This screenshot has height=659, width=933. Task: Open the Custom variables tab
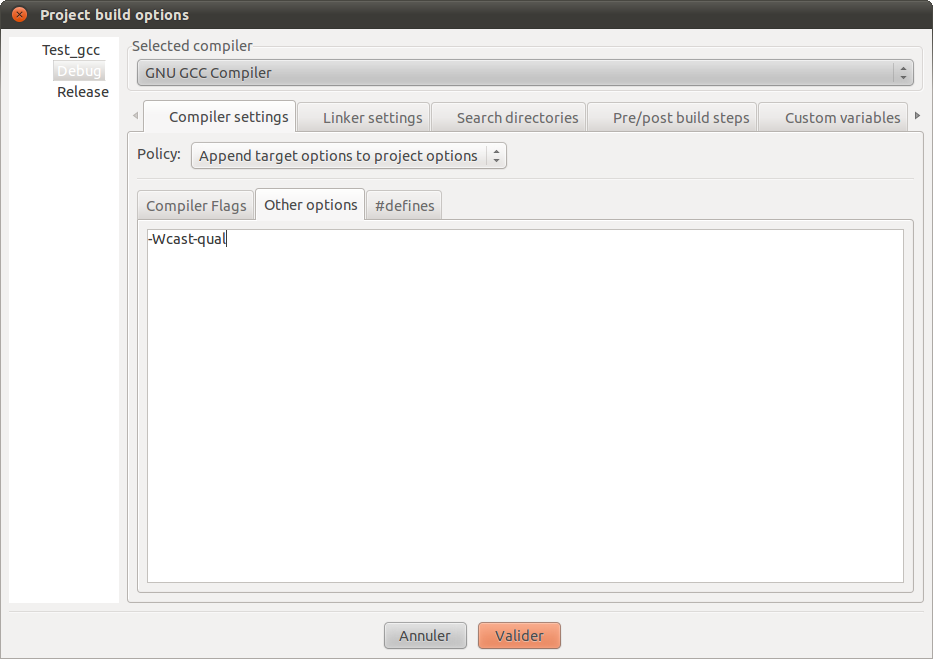834,117
